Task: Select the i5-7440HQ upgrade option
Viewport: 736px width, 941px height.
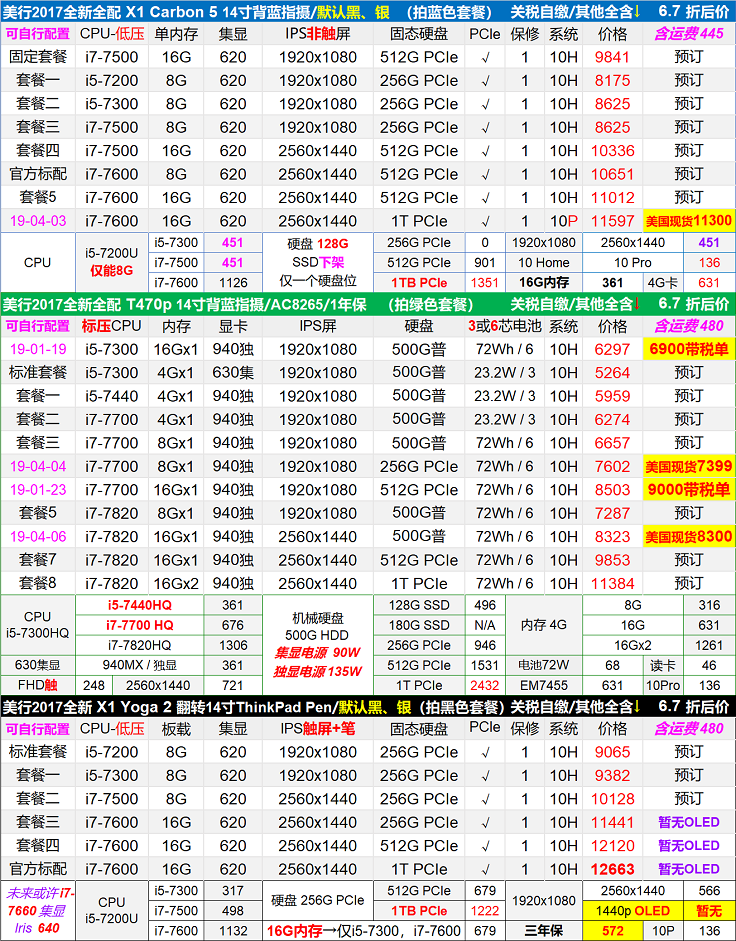Action: (139, 606)
